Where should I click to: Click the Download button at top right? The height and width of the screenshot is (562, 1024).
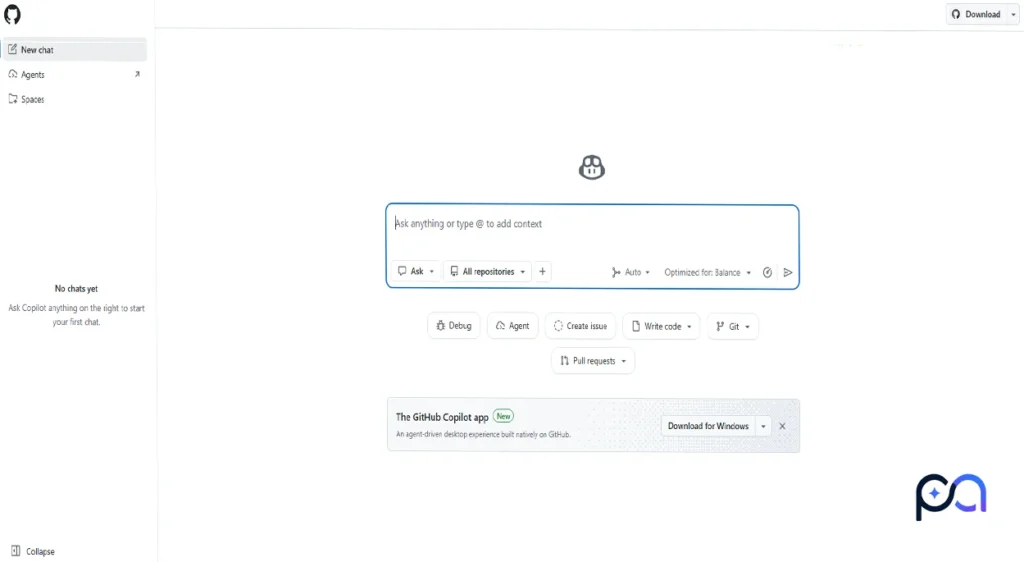click(x=976, y=14)
